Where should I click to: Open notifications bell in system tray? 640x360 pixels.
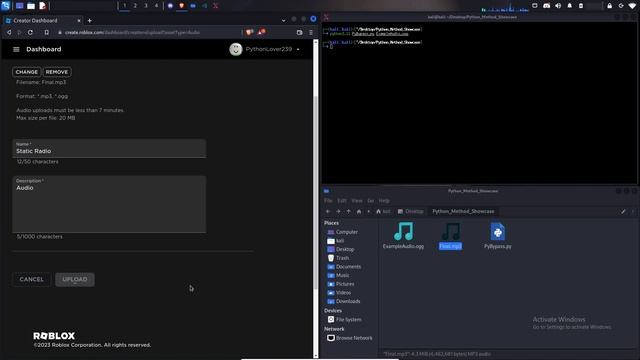pyautogui.click(x=569, y=6)
